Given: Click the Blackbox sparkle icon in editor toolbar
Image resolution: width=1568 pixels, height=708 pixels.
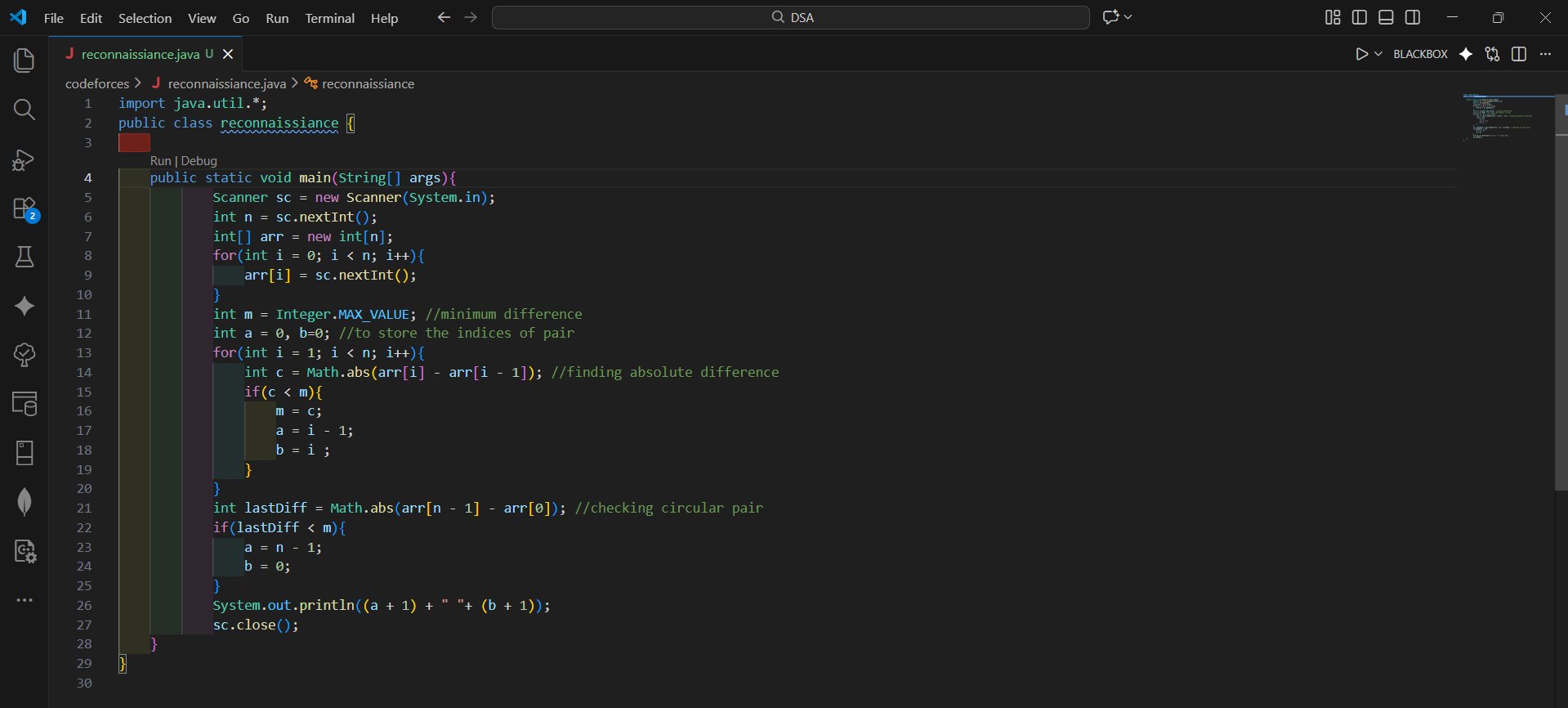Looking at the screenshot, I should (1466, 54).
